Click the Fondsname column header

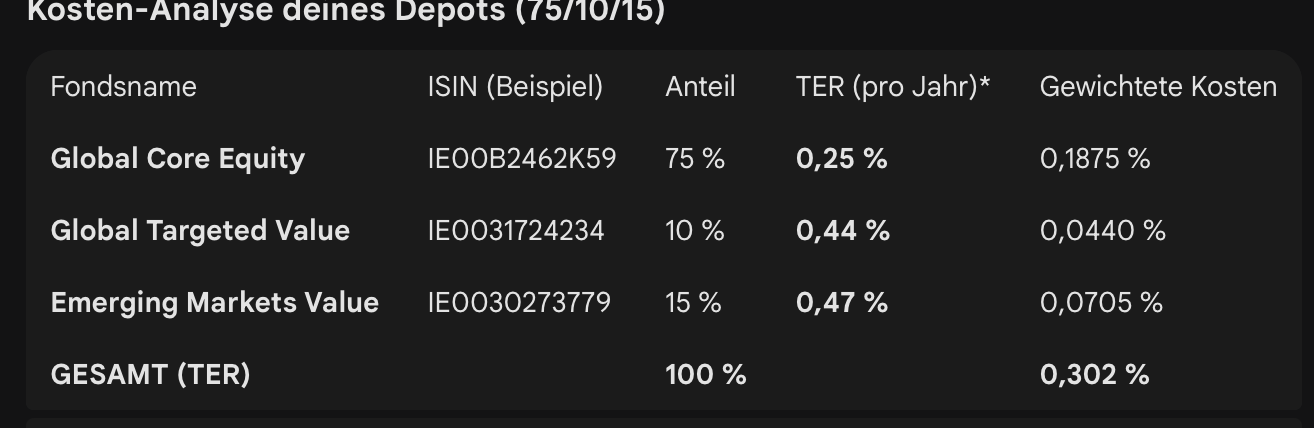click(123, 87)
